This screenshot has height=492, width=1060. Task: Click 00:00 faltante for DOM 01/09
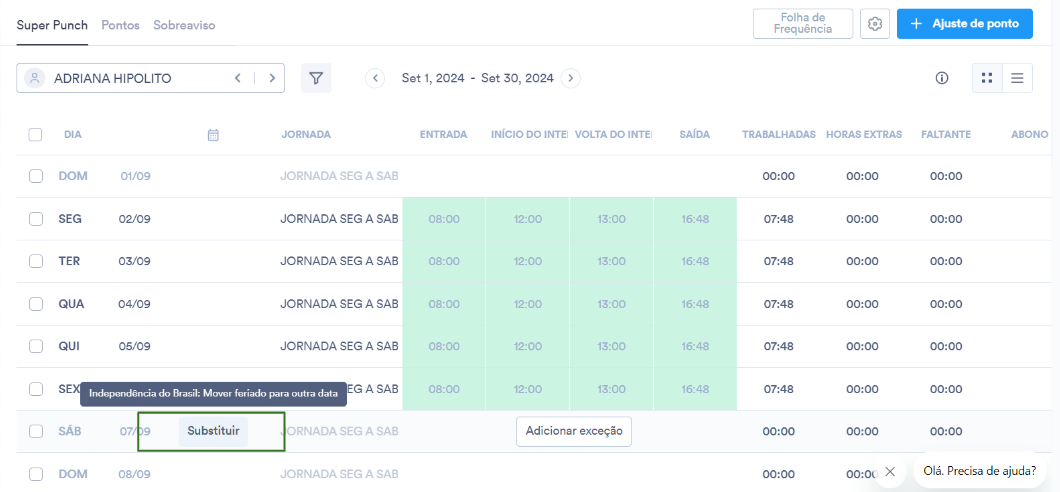946,176
